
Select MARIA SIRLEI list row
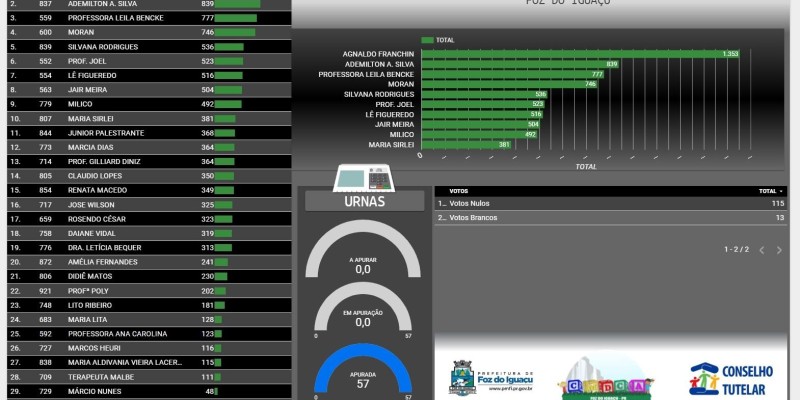click(149, 119)
